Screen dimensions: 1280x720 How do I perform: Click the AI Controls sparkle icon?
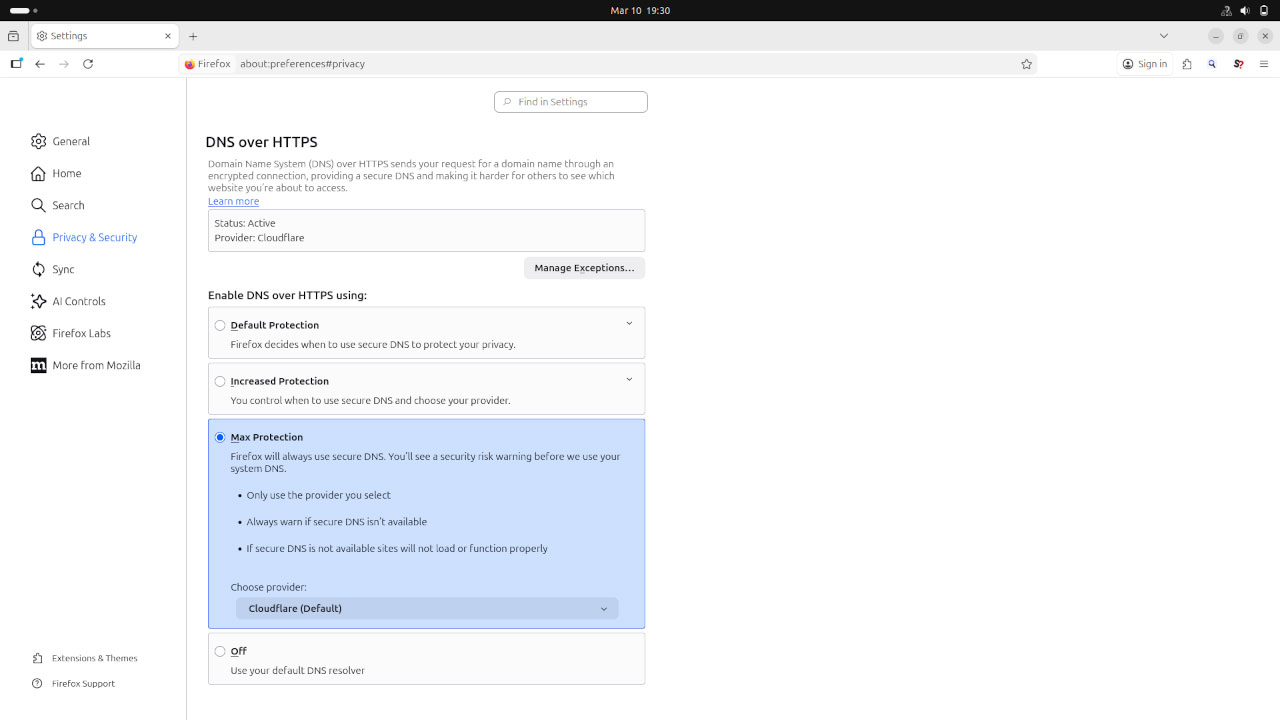38,301
